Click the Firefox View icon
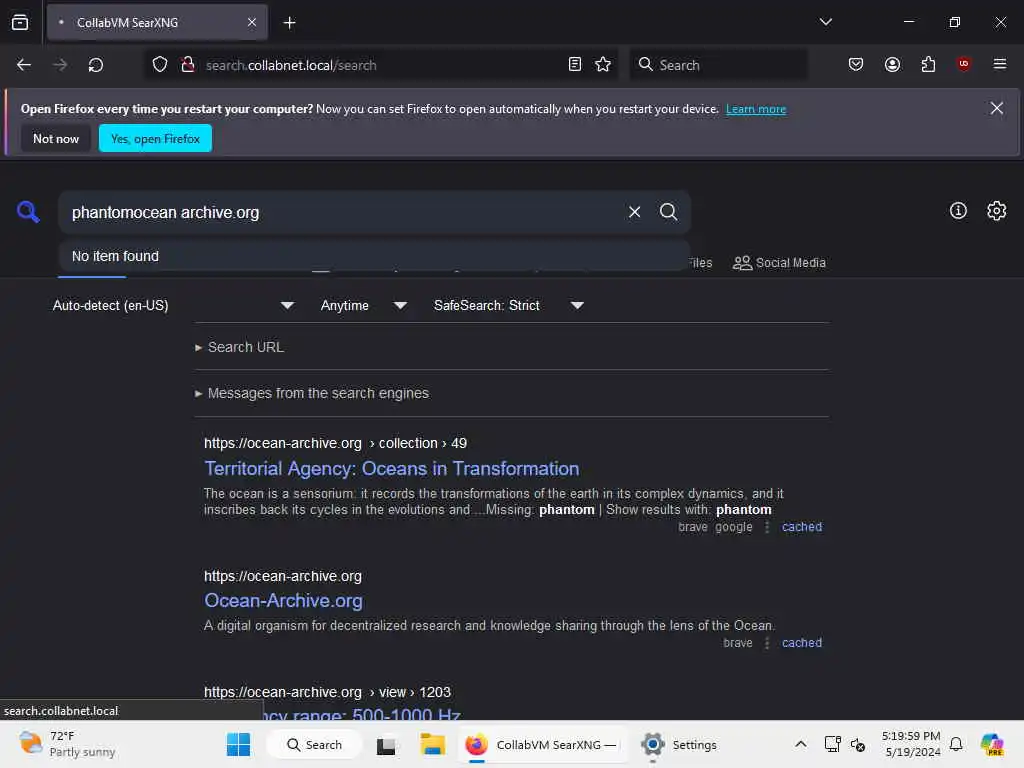This screenshot has height=768, width=1024. [20, 22]
